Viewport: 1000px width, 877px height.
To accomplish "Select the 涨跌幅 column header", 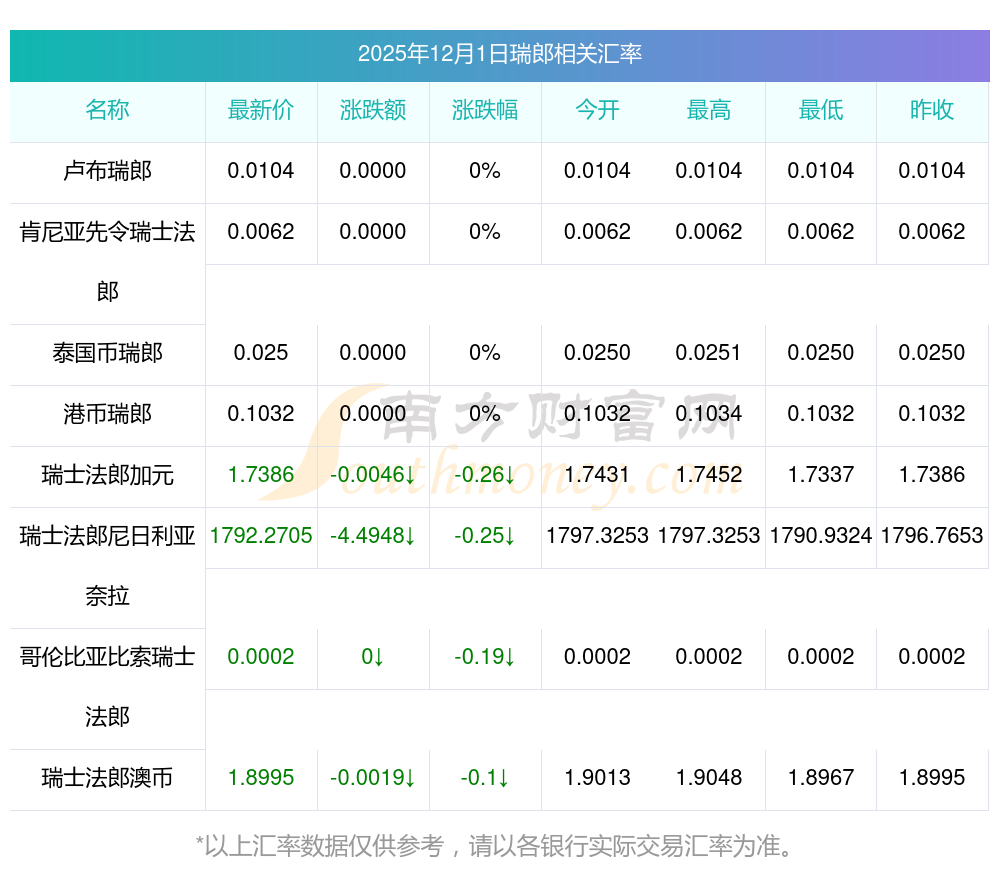I will pyautogui.click(x=485, y=111).
